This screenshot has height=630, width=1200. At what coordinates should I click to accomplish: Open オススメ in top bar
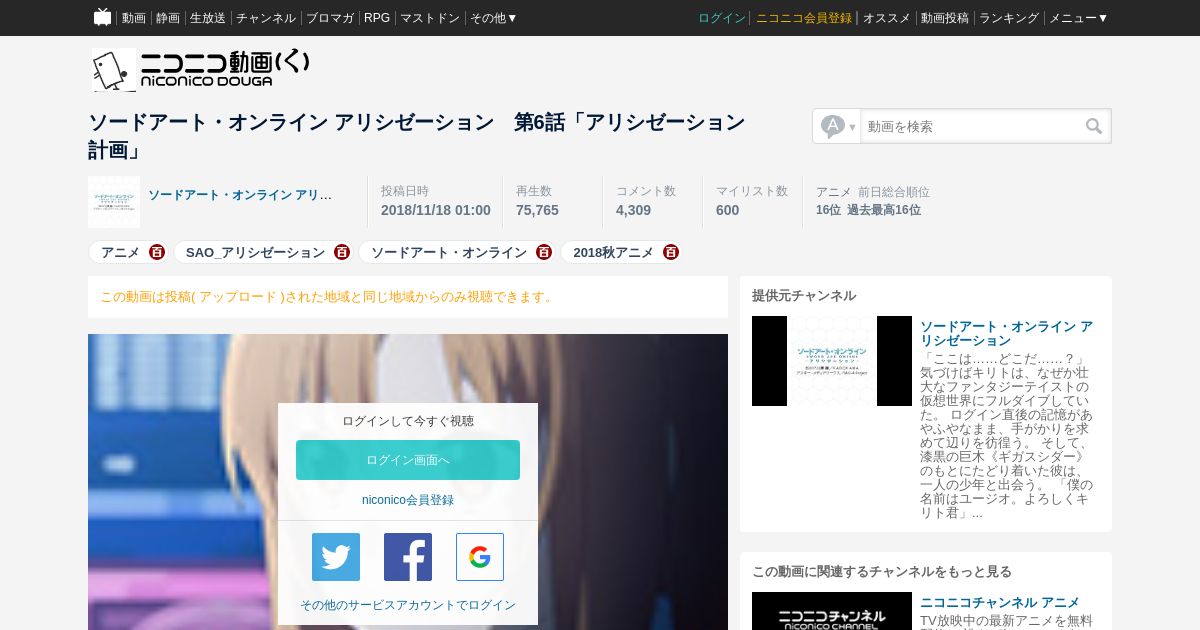[887, 18]
